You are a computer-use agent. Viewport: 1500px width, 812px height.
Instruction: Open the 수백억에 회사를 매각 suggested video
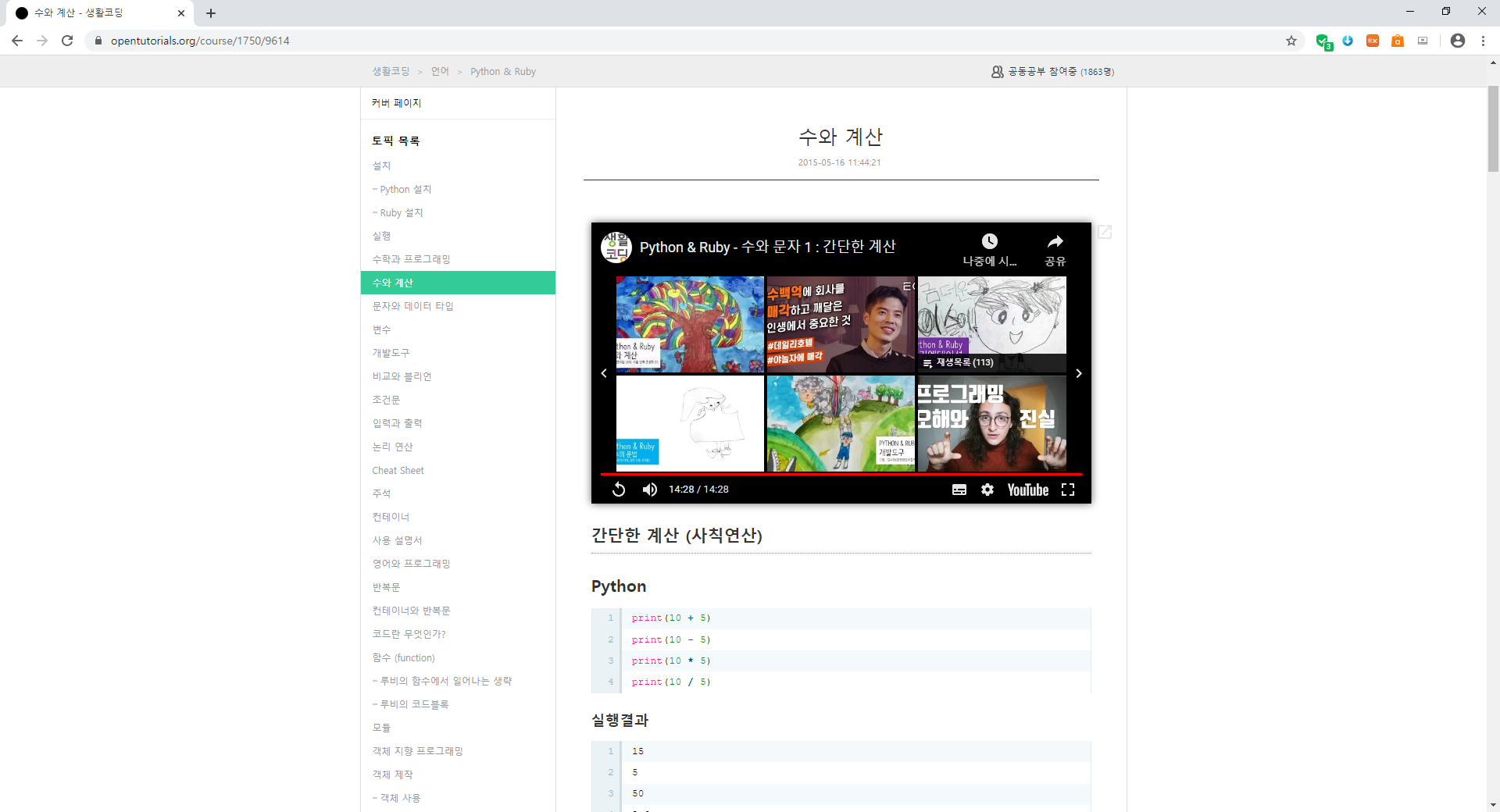point(841,324)
